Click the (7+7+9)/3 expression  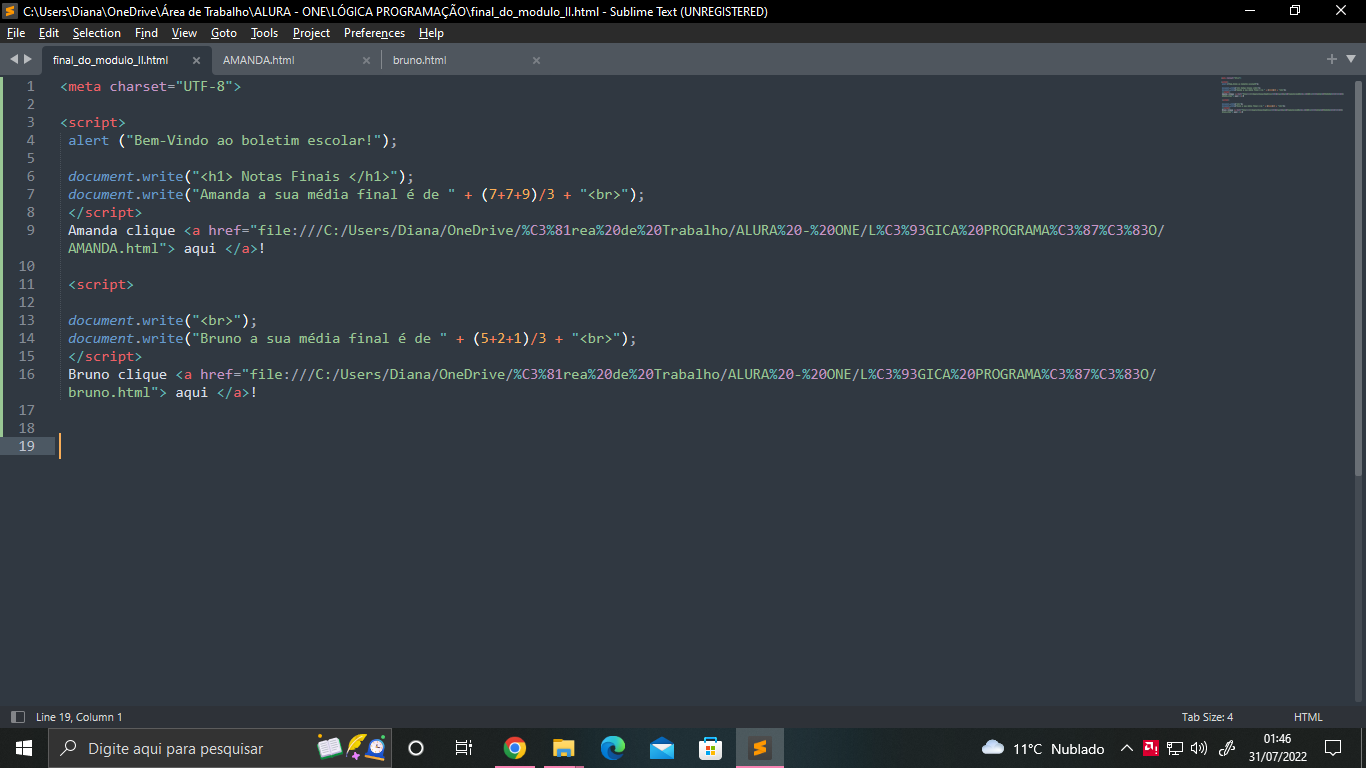(x=518, y=194)
